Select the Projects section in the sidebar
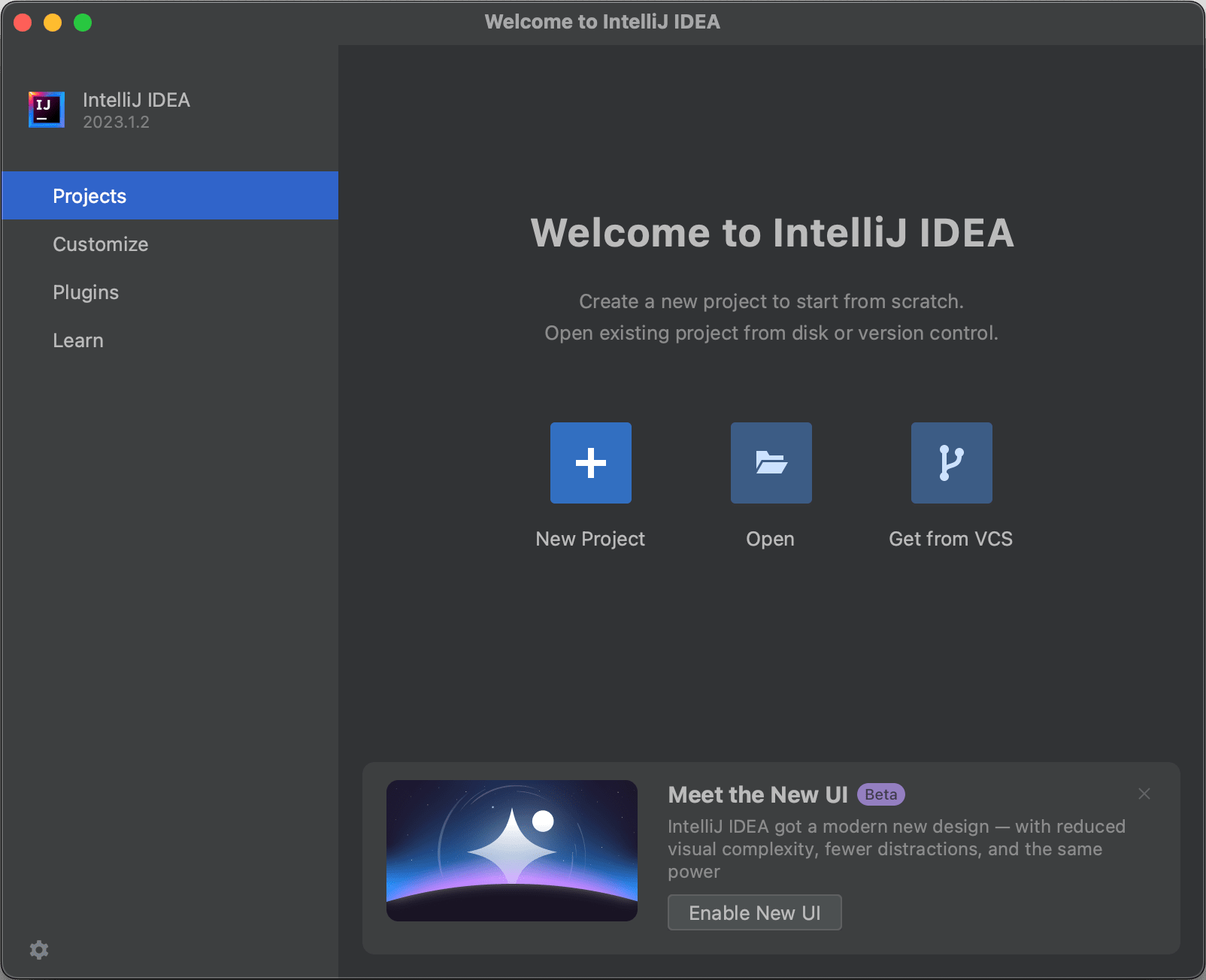The width and height of the screenshot is (1206, 980). 89,195
